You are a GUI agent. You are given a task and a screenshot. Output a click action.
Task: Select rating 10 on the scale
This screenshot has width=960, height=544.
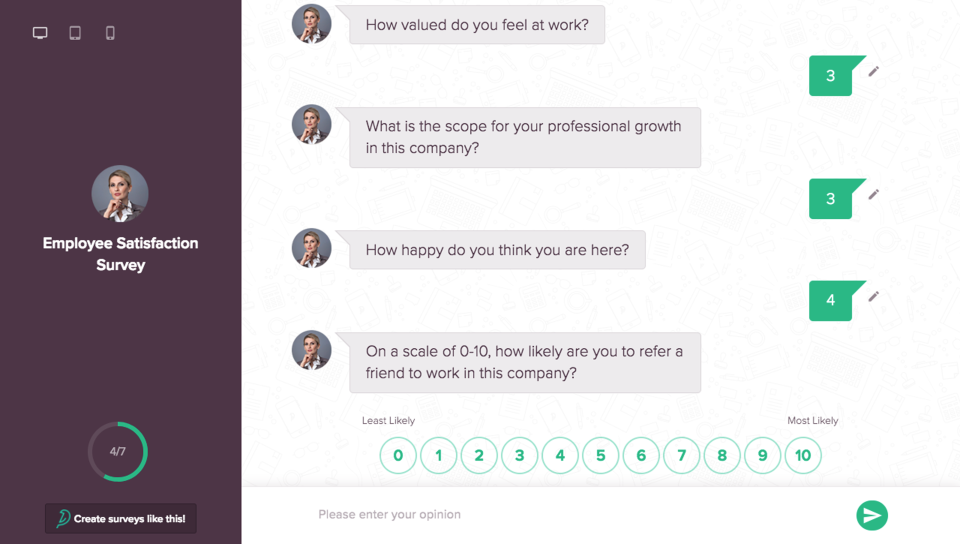803,456
